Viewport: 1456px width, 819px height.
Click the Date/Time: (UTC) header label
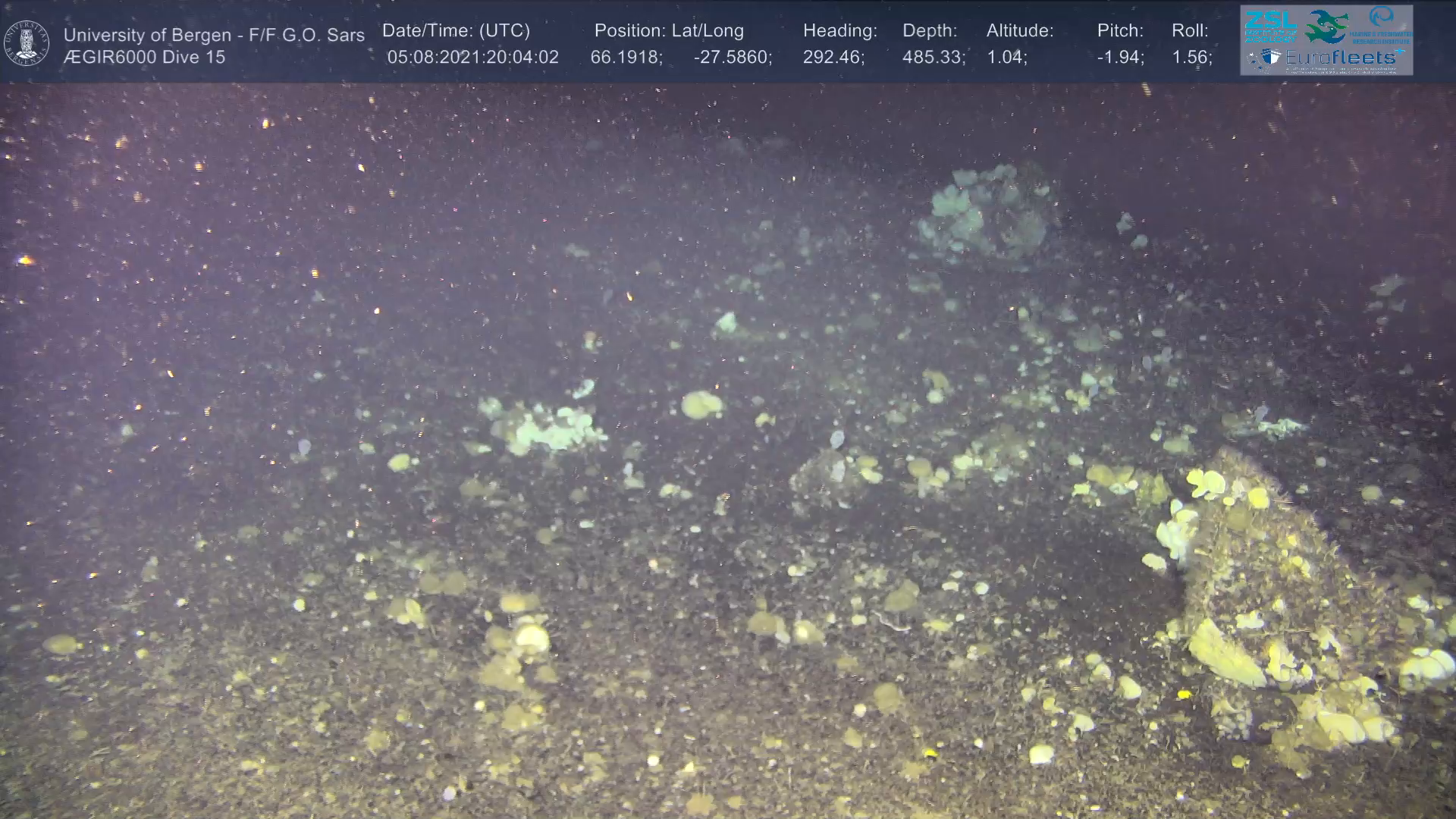tap(456, 30)
